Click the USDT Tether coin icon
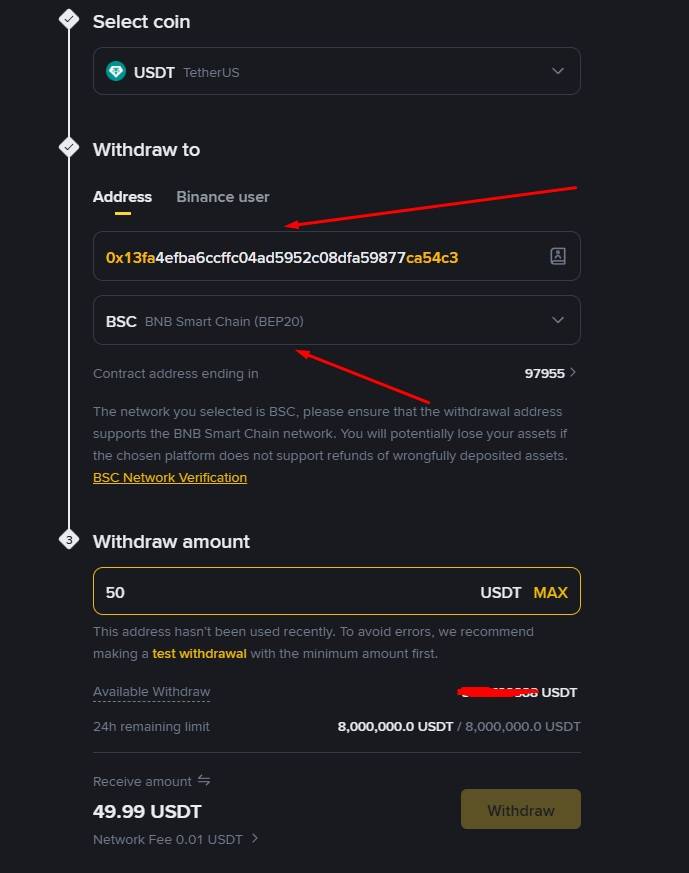Viewport: 689px width, 873px height. 116,71
